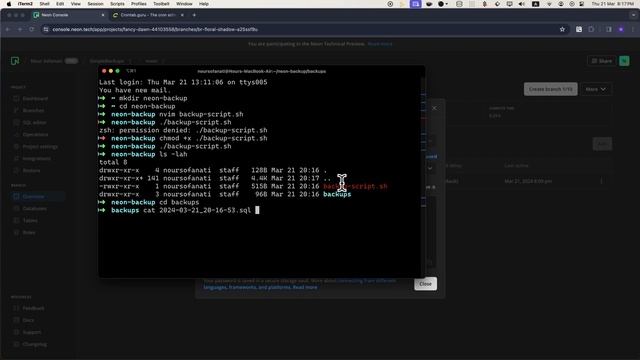Click the site info icon in address bar
The width and height of the screenshot is (640, 360).
point(46,29)
